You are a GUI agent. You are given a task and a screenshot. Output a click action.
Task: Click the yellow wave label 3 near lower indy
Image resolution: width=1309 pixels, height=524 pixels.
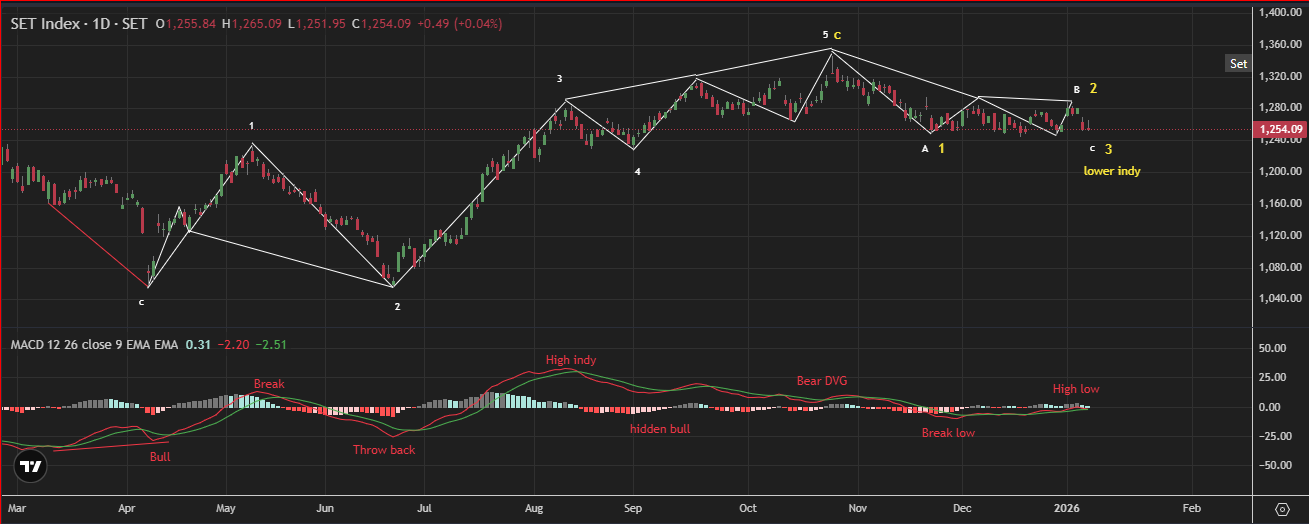coord(1108,149)
